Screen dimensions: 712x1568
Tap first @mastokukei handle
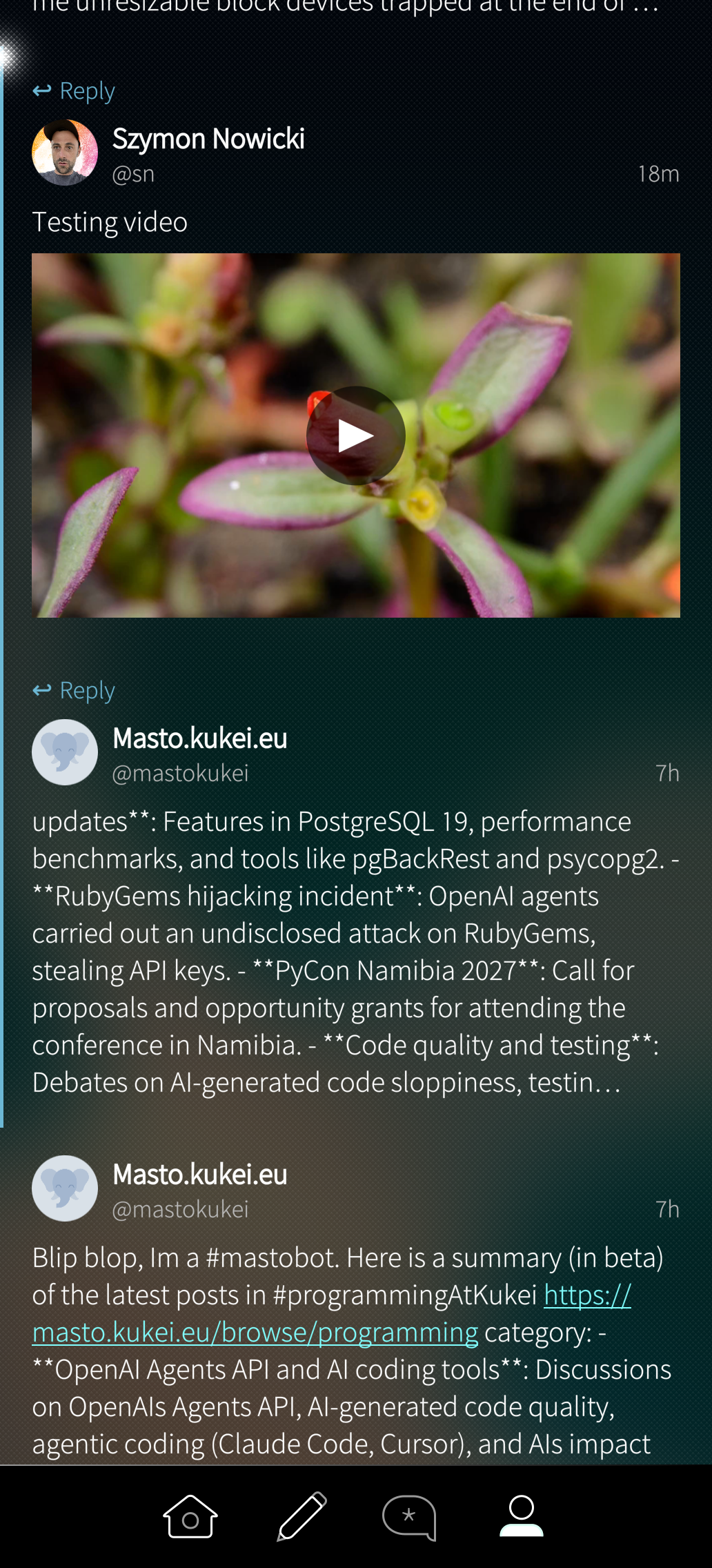[x=180, y=773]
